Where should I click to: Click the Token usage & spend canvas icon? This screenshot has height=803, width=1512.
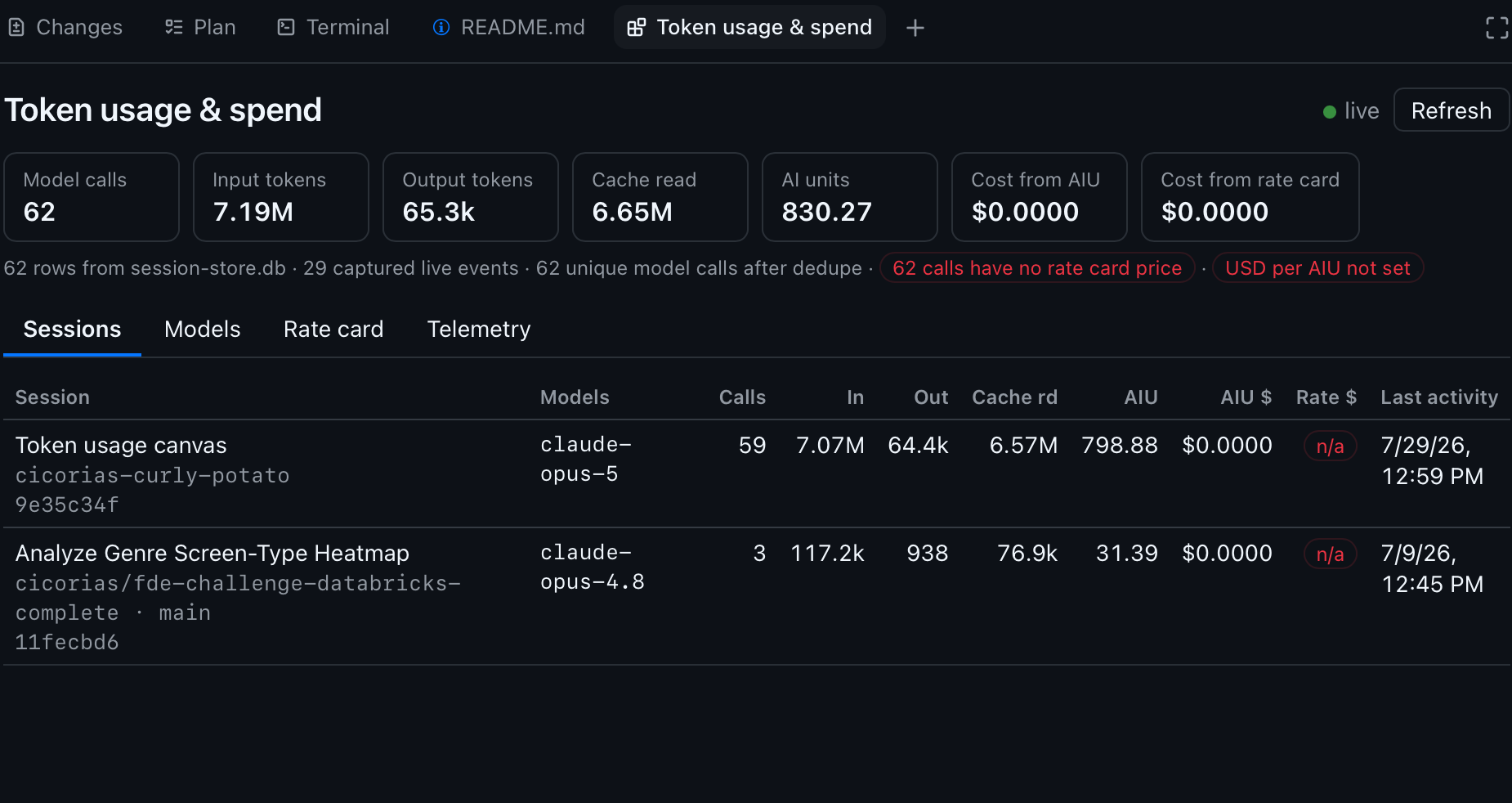[637, 28]
